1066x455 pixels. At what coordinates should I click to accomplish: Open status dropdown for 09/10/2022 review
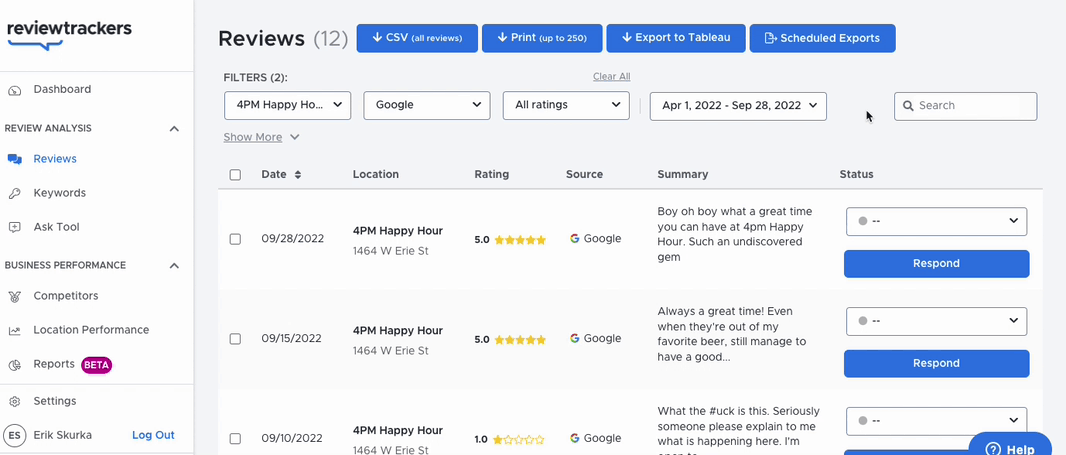pos(936,421)
